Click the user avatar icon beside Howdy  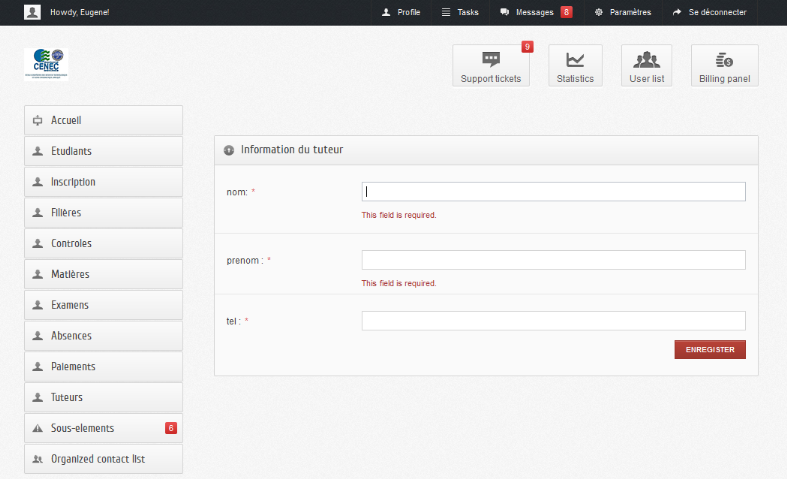33,12
